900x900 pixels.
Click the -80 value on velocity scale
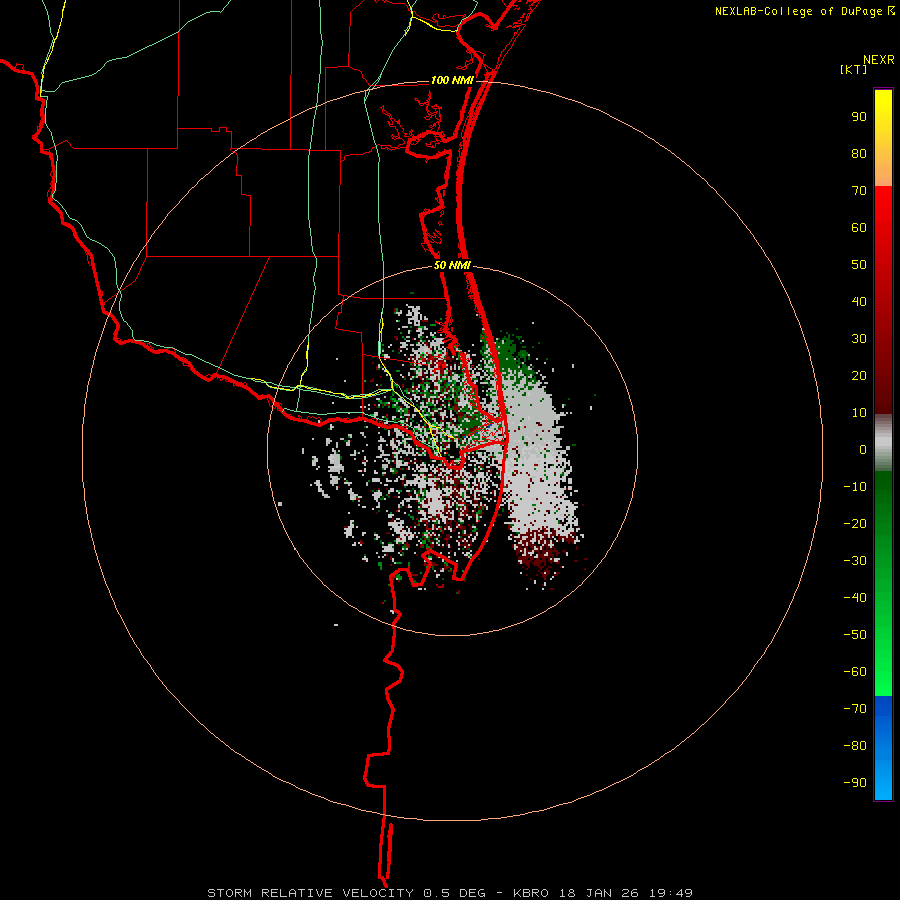coord(855,746)
